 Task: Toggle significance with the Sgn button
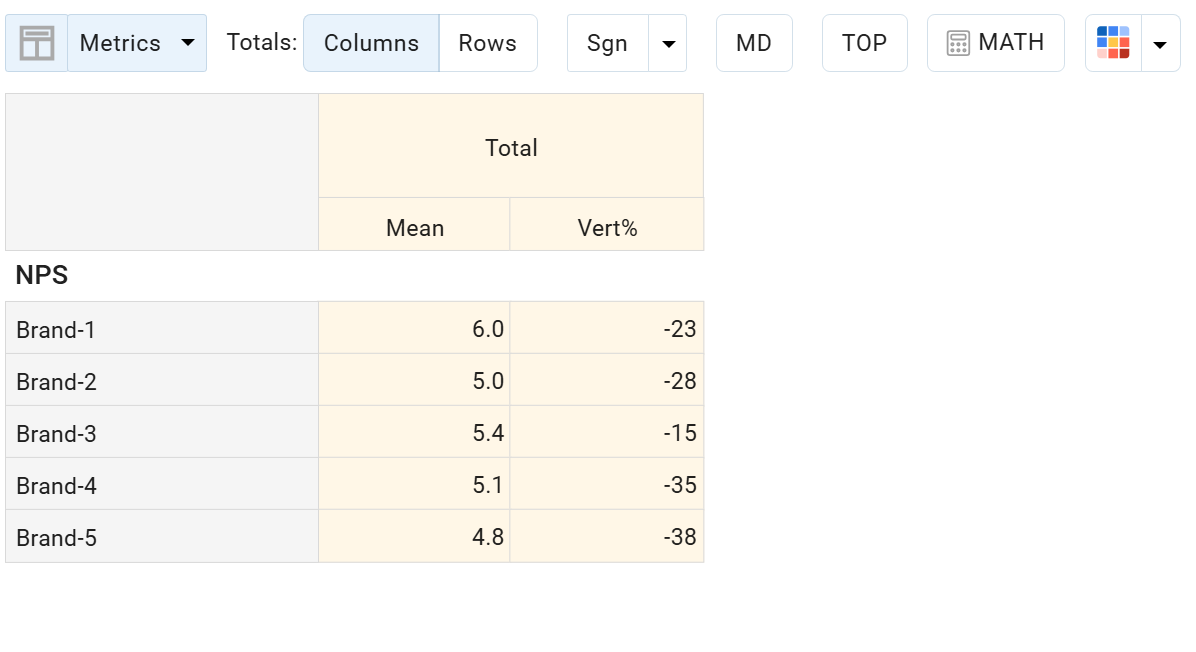(607, 42)
